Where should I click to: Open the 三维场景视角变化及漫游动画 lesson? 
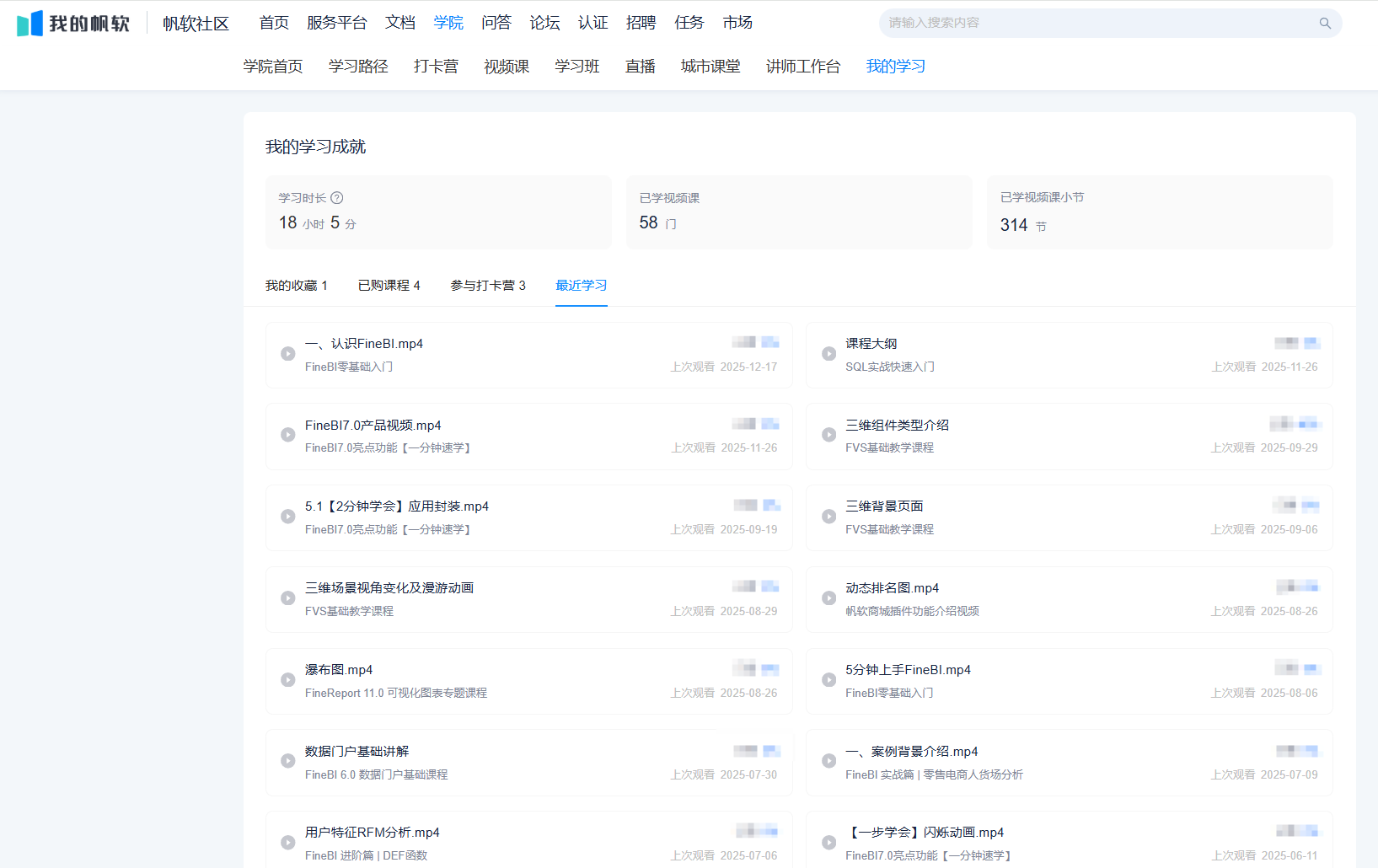tap(389, 588)
